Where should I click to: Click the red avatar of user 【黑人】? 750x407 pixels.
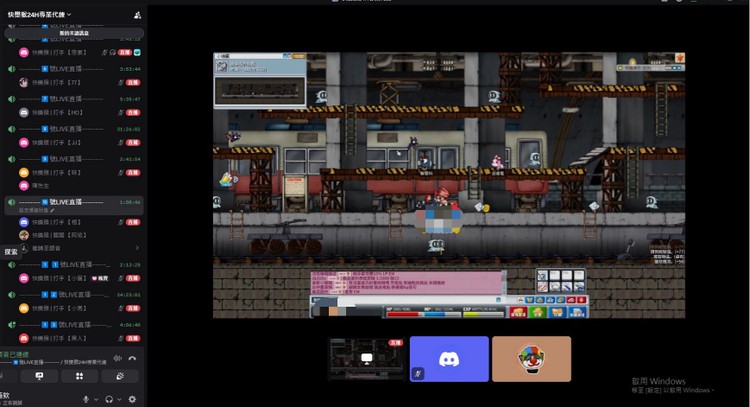(x=23, y=339)
